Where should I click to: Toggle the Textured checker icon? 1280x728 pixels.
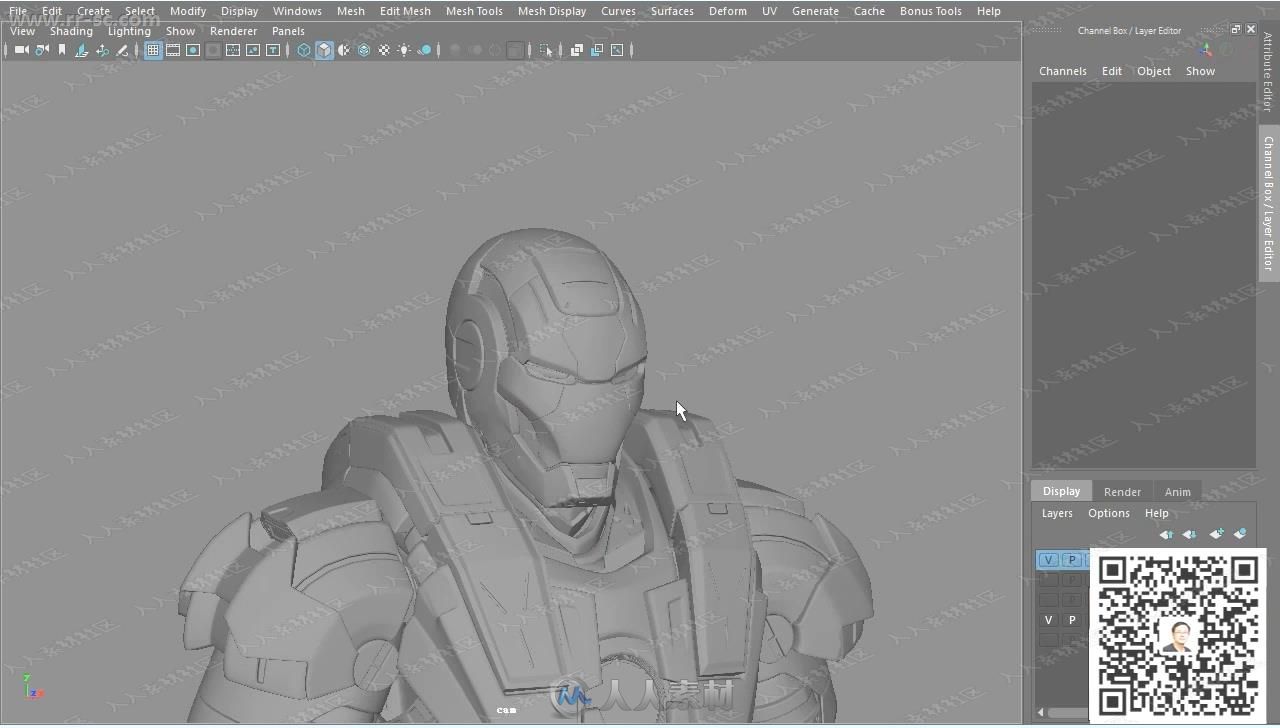coord(384,50)
